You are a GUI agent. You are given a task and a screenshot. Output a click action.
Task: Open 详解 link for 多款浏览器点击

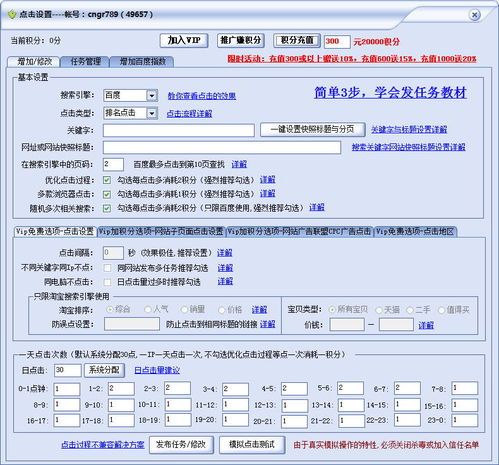tap(267, 194)
